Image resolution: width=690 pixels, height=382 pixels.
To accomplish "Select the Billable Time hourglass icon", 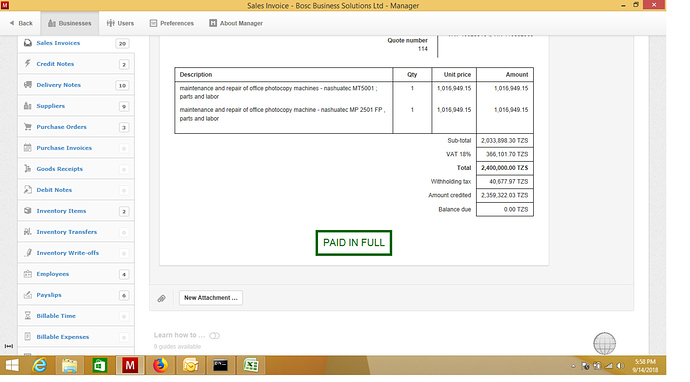I will (x=28, y=316).
